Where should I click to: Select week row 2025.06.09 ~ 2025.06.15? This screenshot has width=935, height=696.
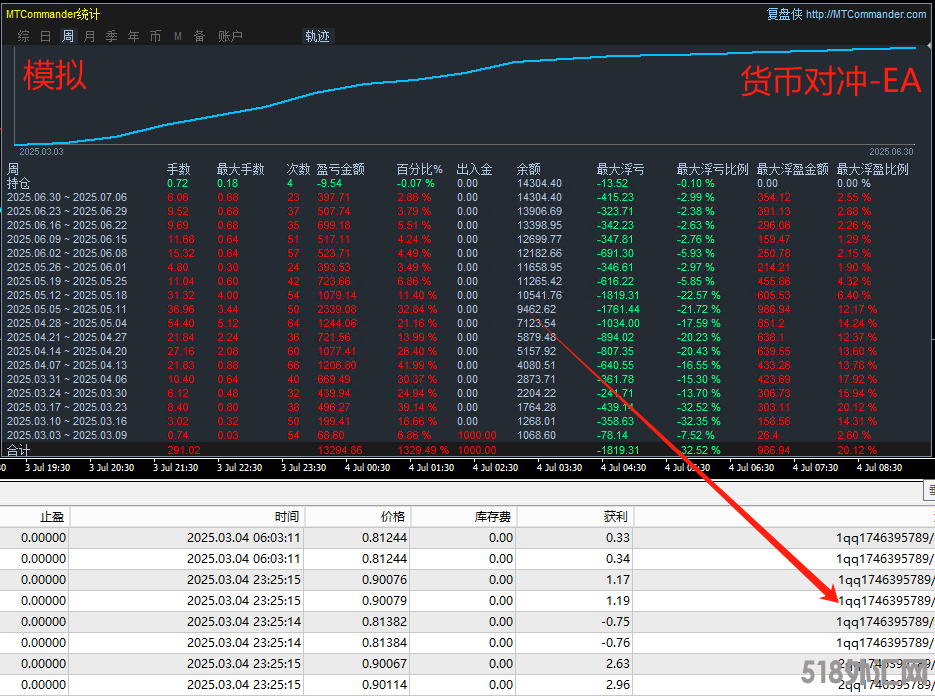coord(465,239)
